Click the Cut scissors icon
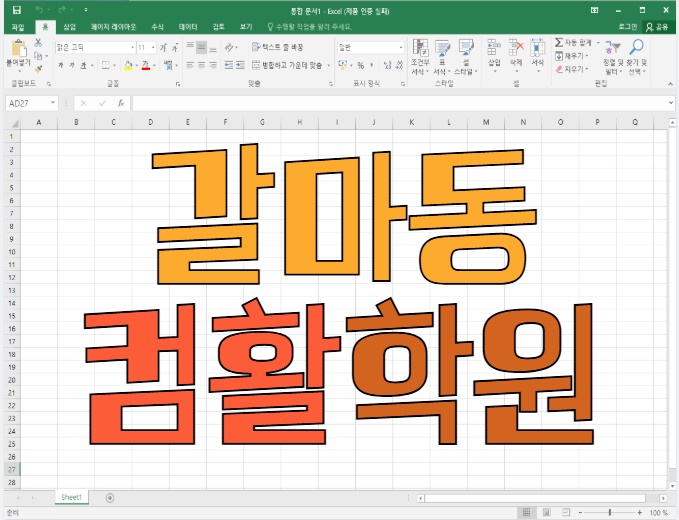The image size is (679, 520). click(x=38, y=42)
